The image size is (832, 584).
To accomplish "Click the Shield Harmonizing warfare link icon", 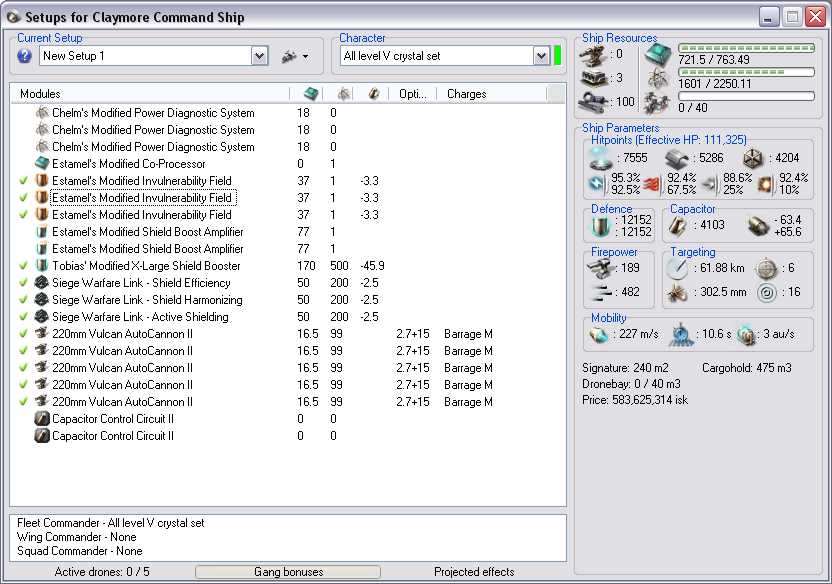I will (x=42, y=300).
